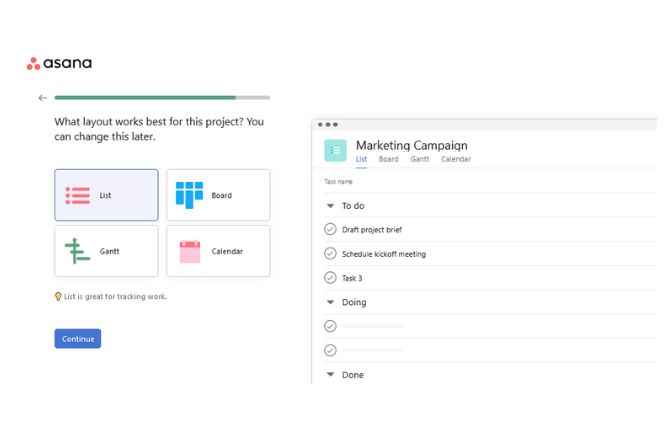Image resolution: width=668 pixels, height=428 pixels.
Task: Open the List tab in preview
Action: (361, 159)
